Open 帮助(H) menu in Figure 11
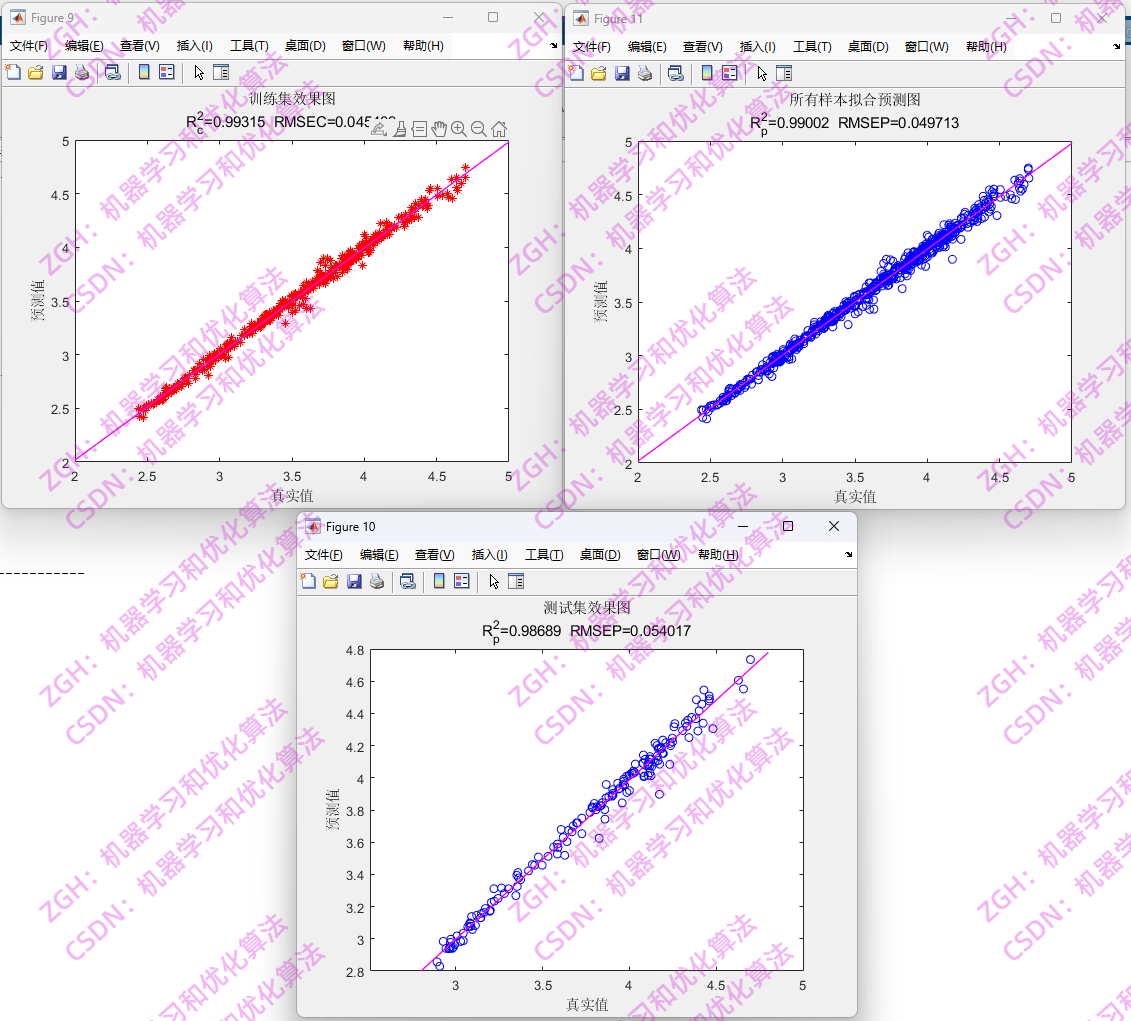The height and width of the screenshot is (1021, 1131). 986,46
